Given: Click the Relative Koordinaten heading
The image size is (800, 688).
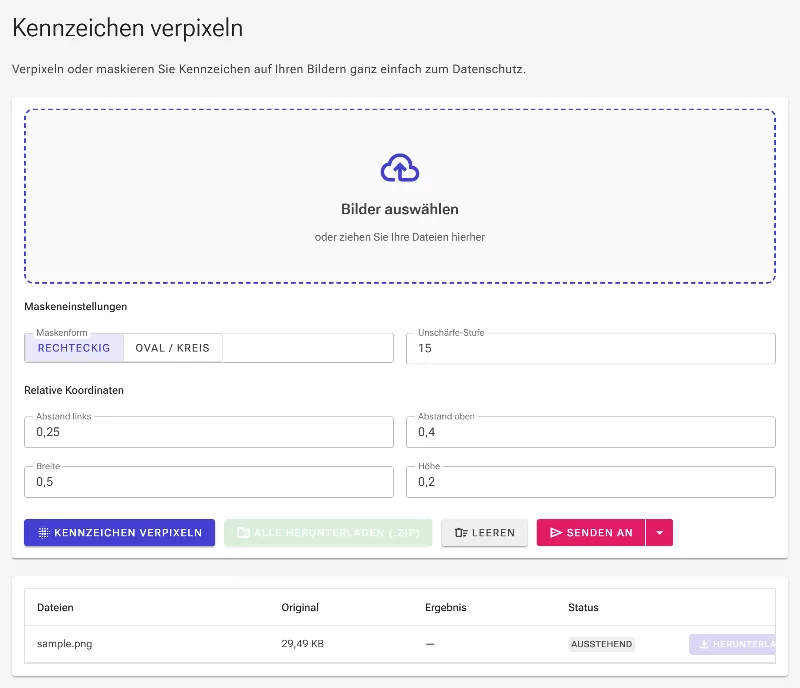Looking at the screenshot, I should (74, 390).
